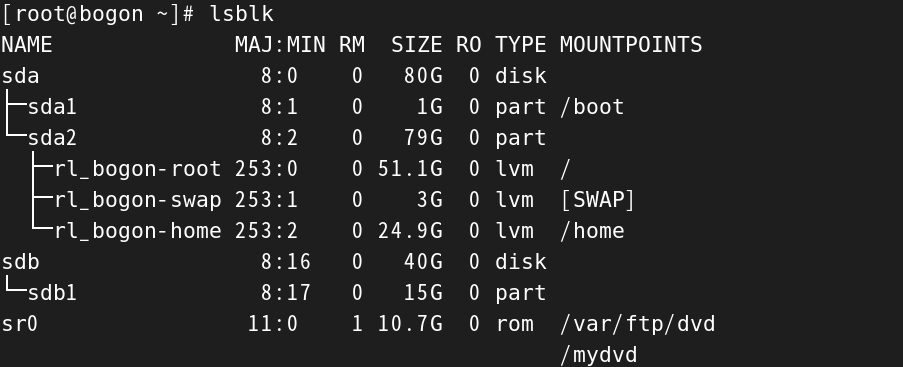The image size is (903, 367).
Task: Click the RO column header
Action: [x=469, y=44]
